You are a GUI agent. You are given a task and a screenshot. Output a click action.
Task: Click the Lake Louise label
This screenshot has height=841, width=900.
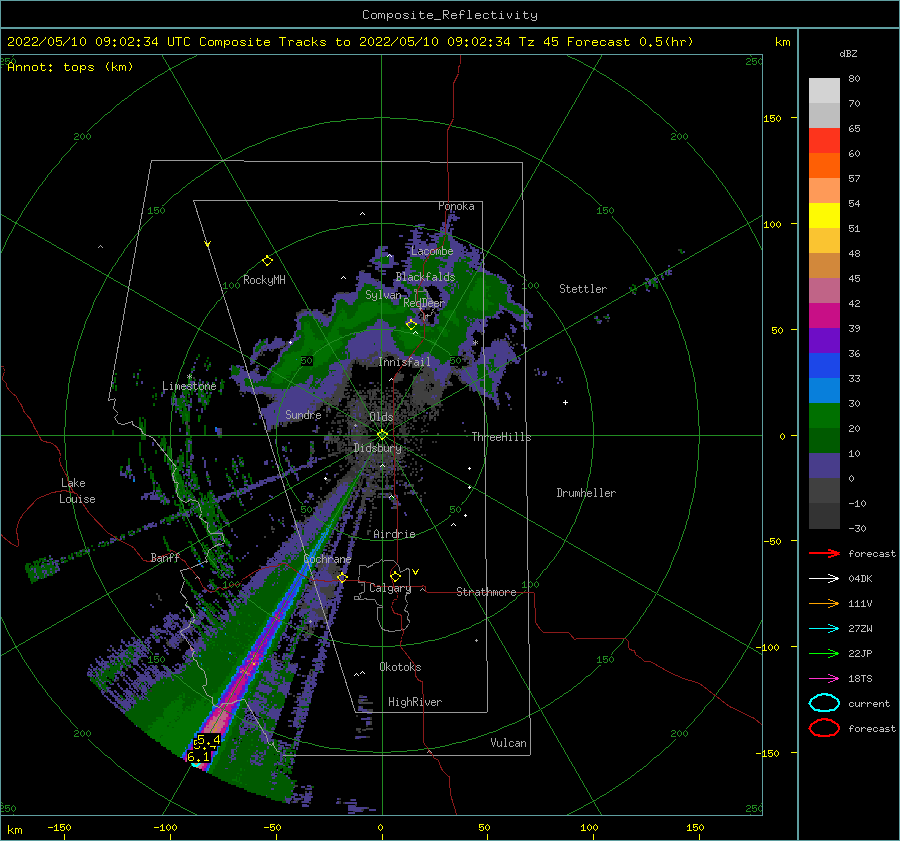(x=77, y=491)
